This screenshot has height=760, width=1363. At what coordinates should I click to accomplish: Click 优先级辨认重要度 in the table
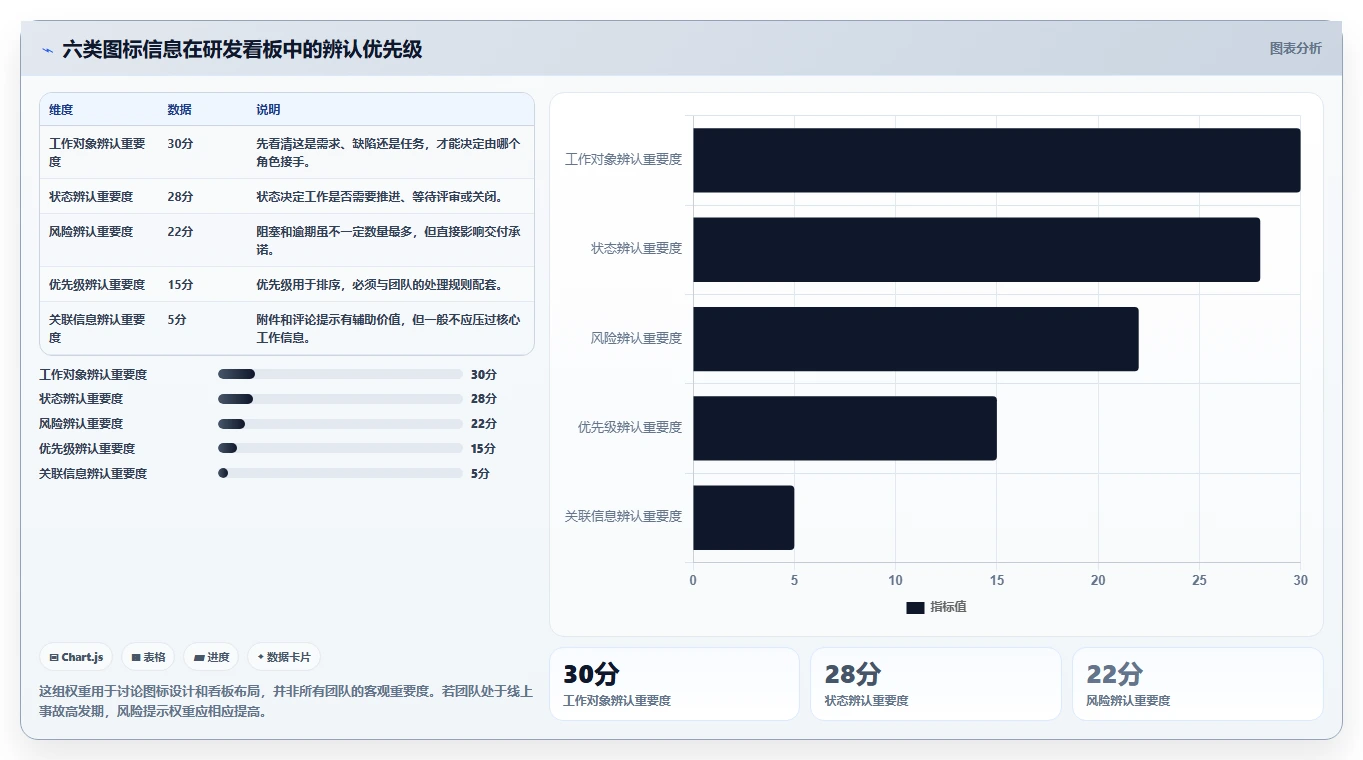pyautogui.click(x=97, y=285)
